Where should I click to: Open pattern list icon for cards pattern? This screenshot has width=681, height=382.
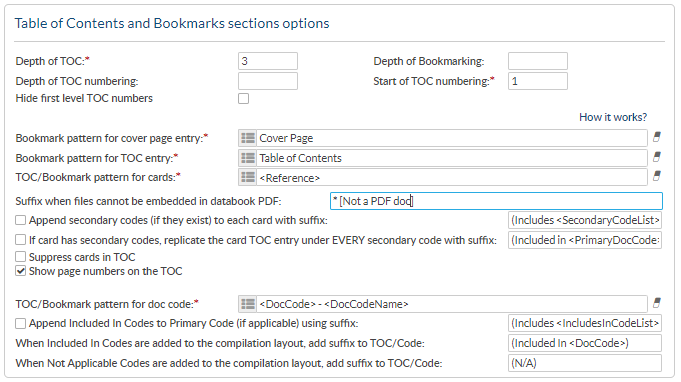click(248, 178)
